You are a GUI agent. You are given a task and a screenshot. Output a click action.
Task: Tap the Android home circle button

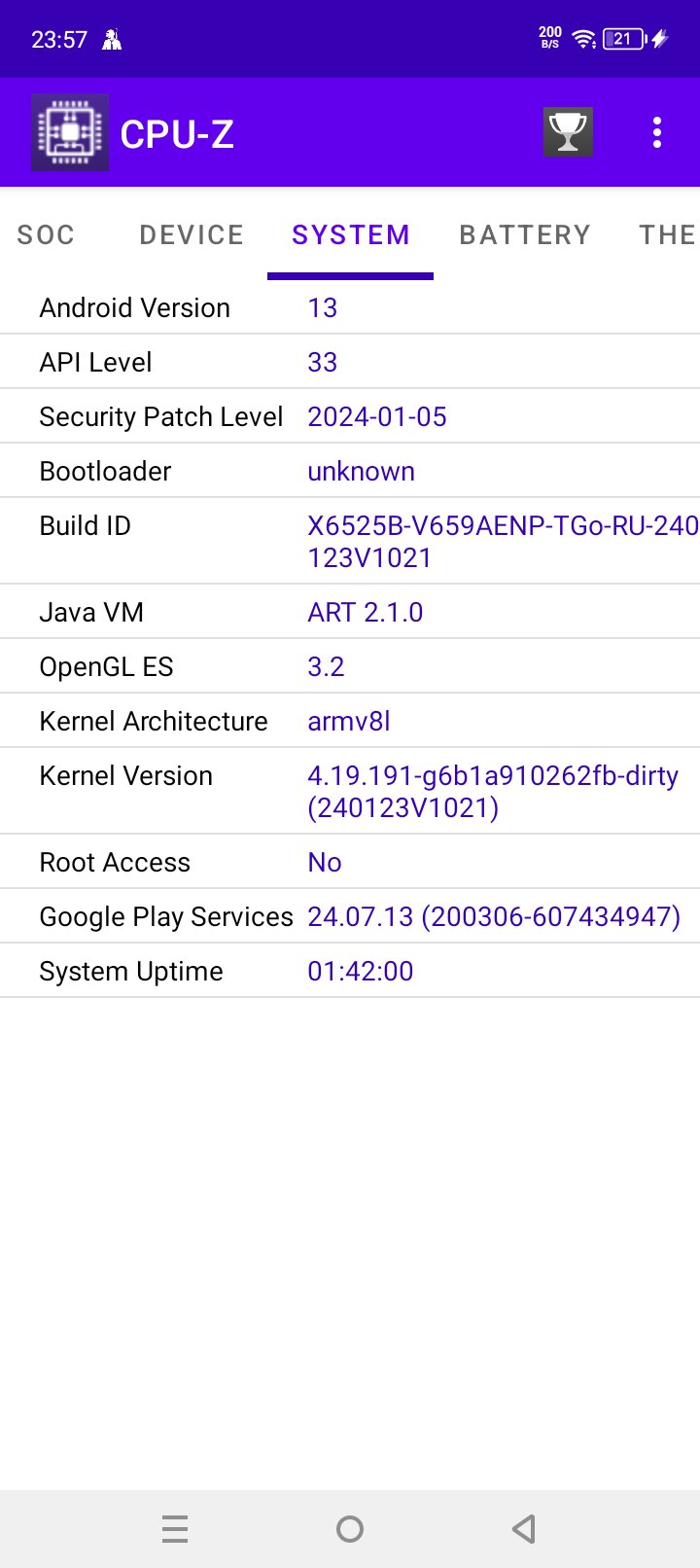(350, 1529)
